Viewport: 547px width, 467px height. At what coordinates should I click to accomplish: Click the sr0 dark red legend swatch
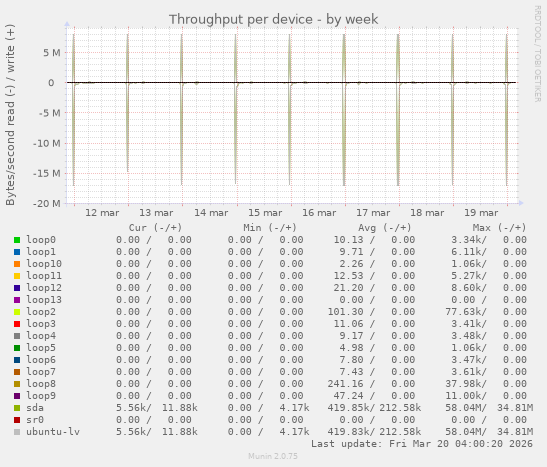point(17,420)
